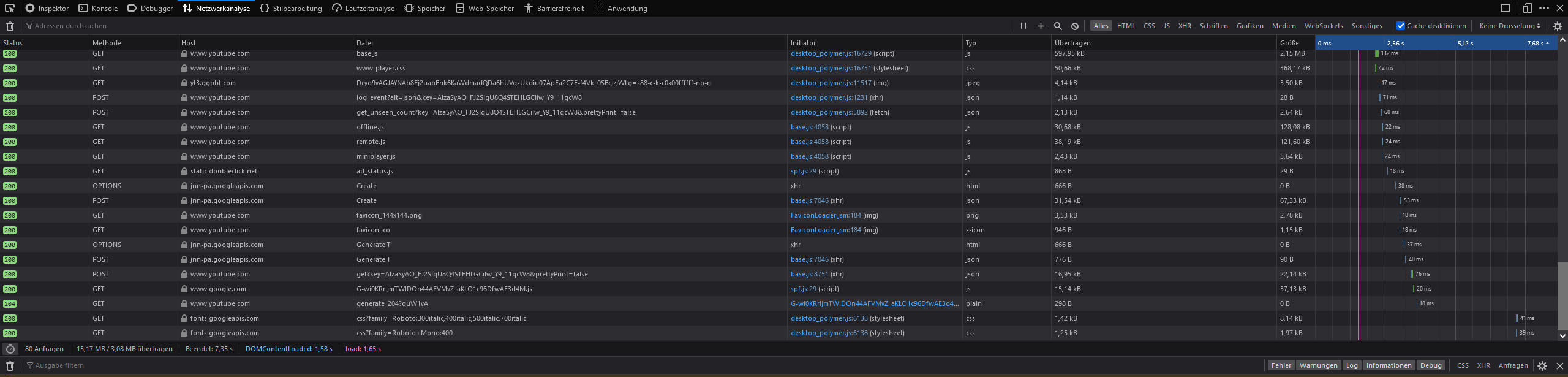Open network settings gear icon
Viewport: 1568px width, 377px height.
(1558, 26)
